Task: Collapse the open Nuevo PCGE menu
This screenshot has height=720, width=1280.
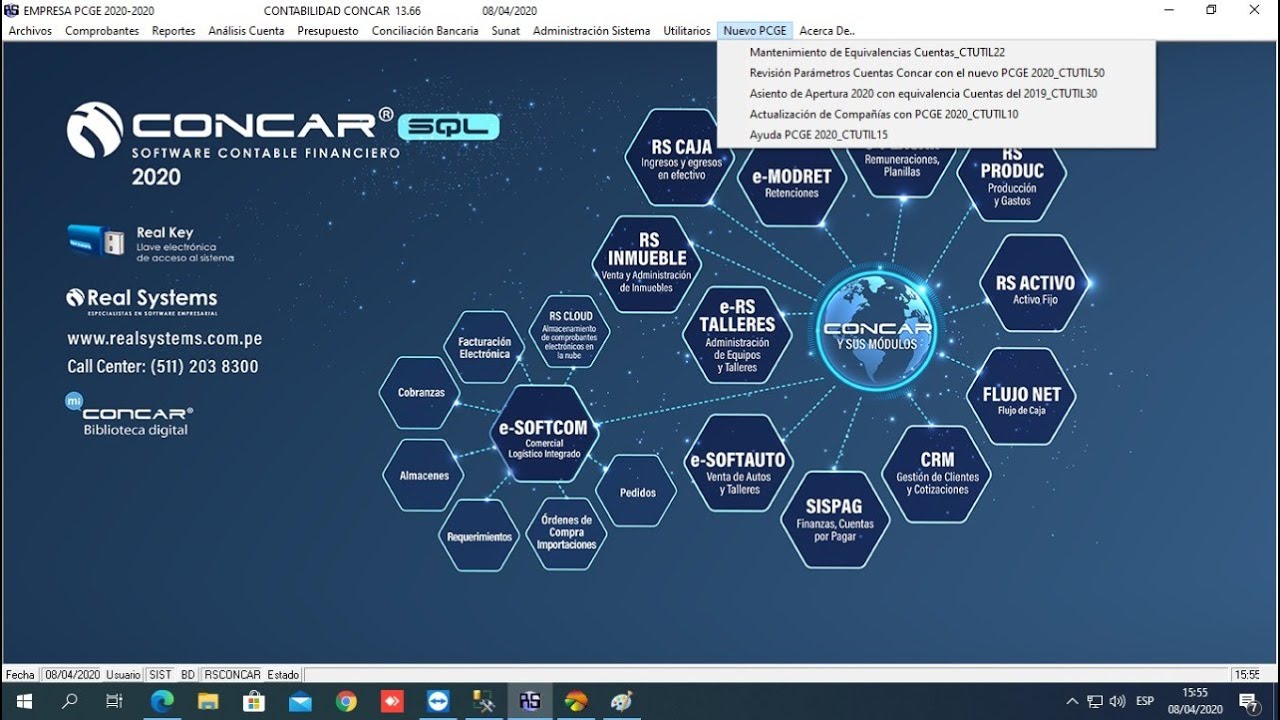Action: click(x=755, y=31)
